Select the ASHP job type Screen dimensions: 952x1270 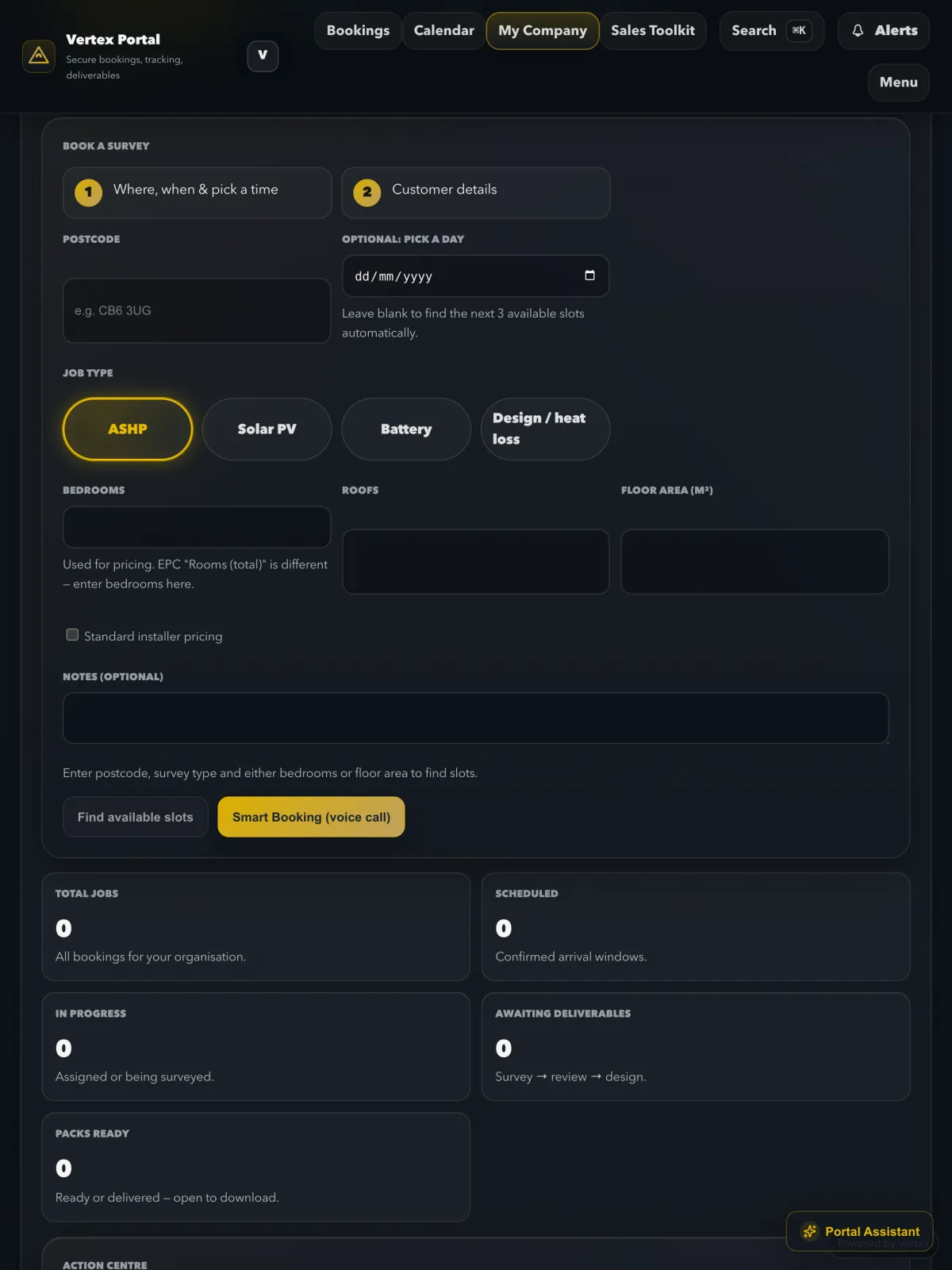tap(128, 429)
